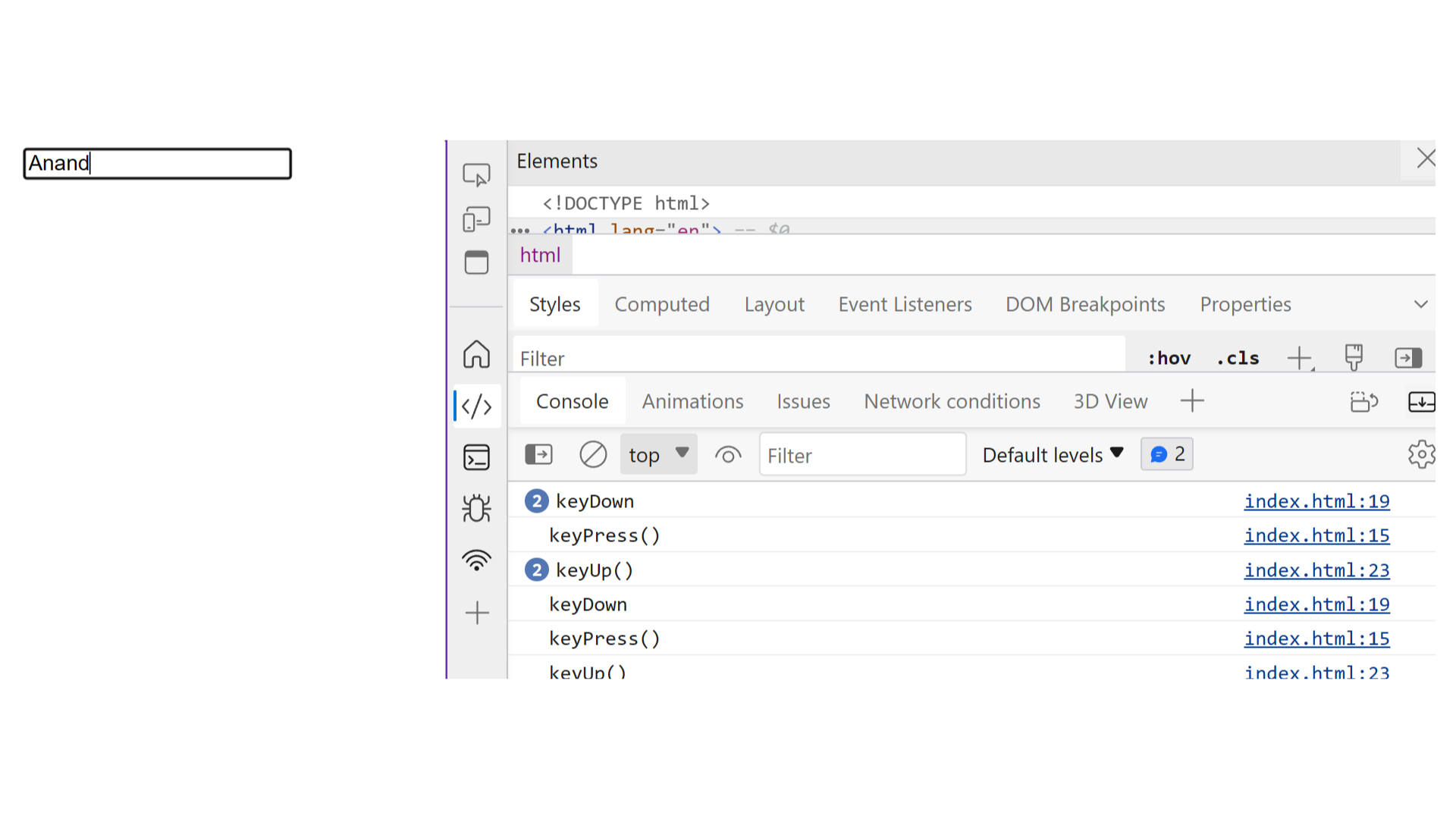The width and height of the screenshot is (1456, 819).
Task: Focus the console Filter field
Action: [862, 455]
